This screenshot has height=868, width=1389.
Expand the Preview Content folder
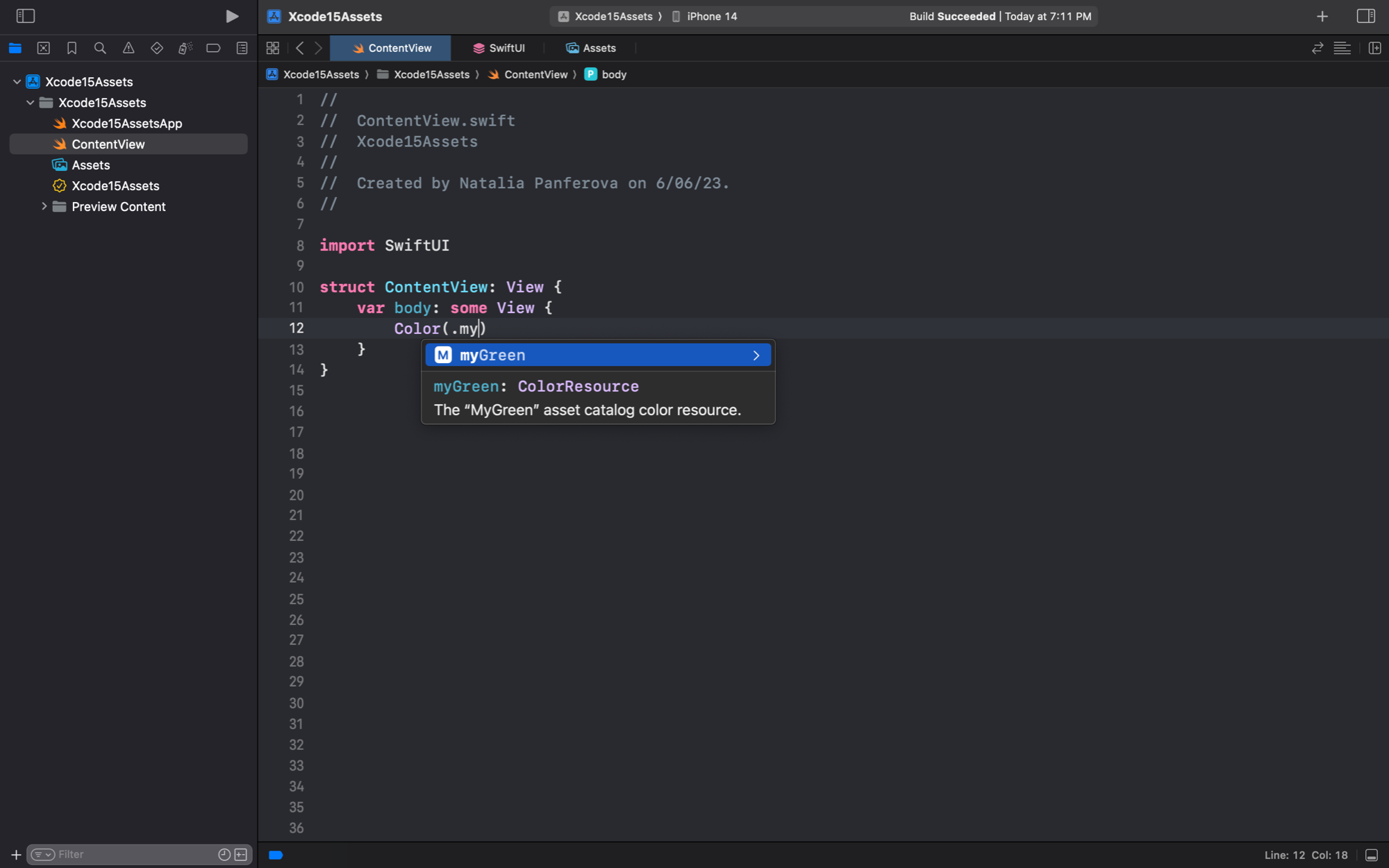(44, 206)
